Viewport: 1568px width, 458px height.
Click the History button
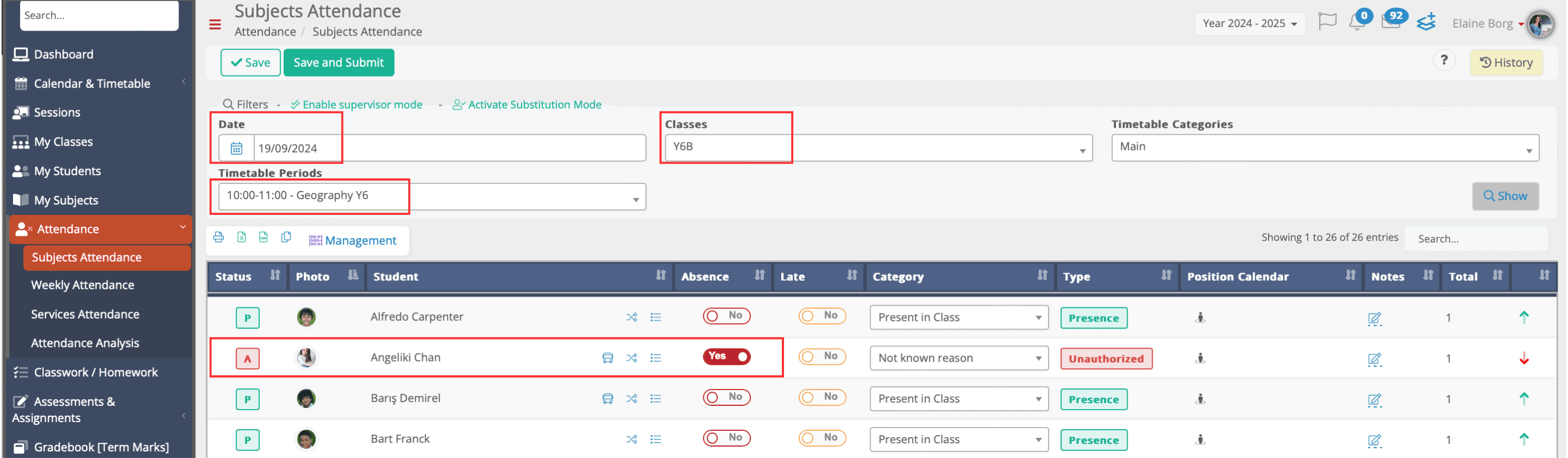[x=1505, y=62]
